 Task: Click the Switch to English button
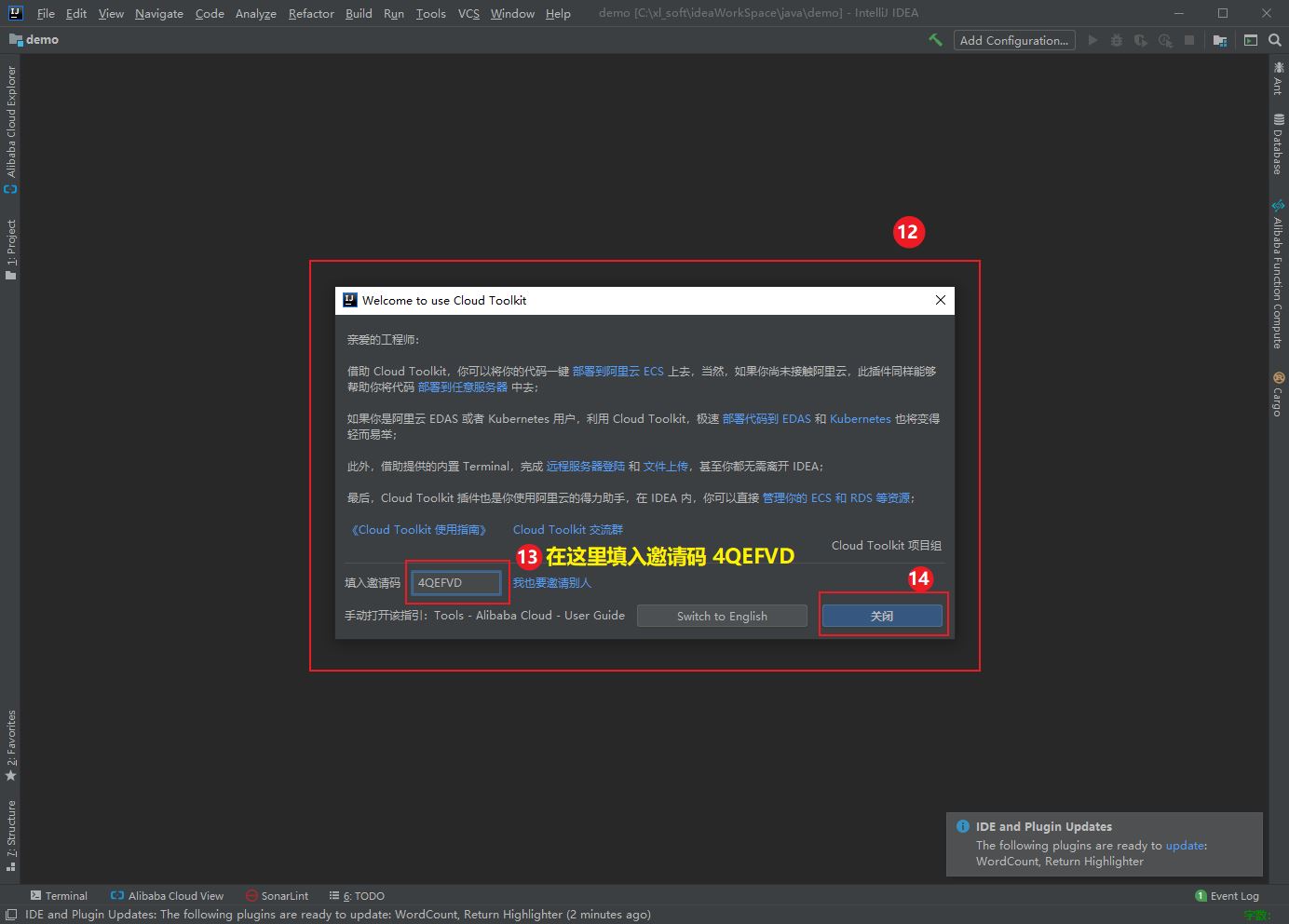click(722, 616)
